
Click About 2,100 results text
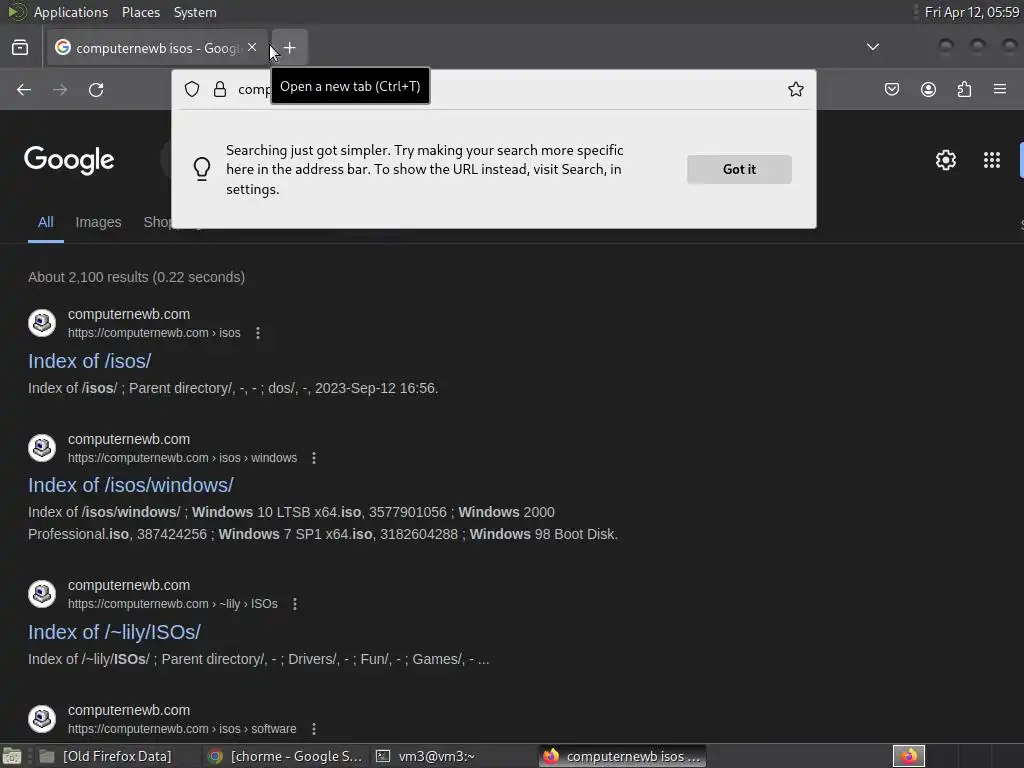[x=136, y=277]
